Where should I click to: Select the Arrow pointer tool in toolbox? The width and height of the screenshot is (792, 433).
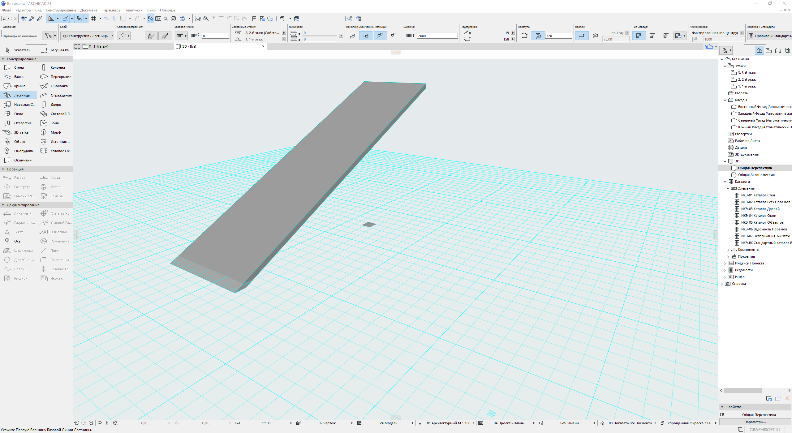(x=18, y=50)
